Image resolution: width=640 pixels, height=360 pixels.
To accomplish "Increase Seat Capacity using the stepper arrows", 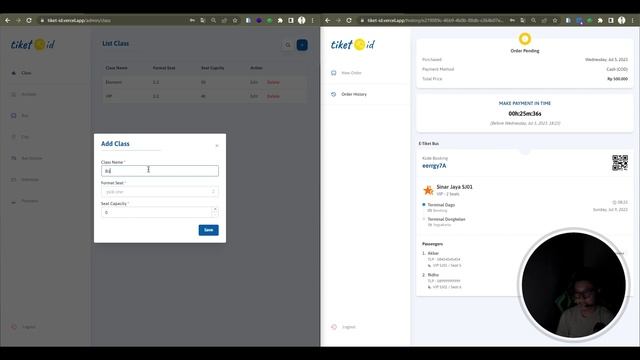I will pos(215,210).
